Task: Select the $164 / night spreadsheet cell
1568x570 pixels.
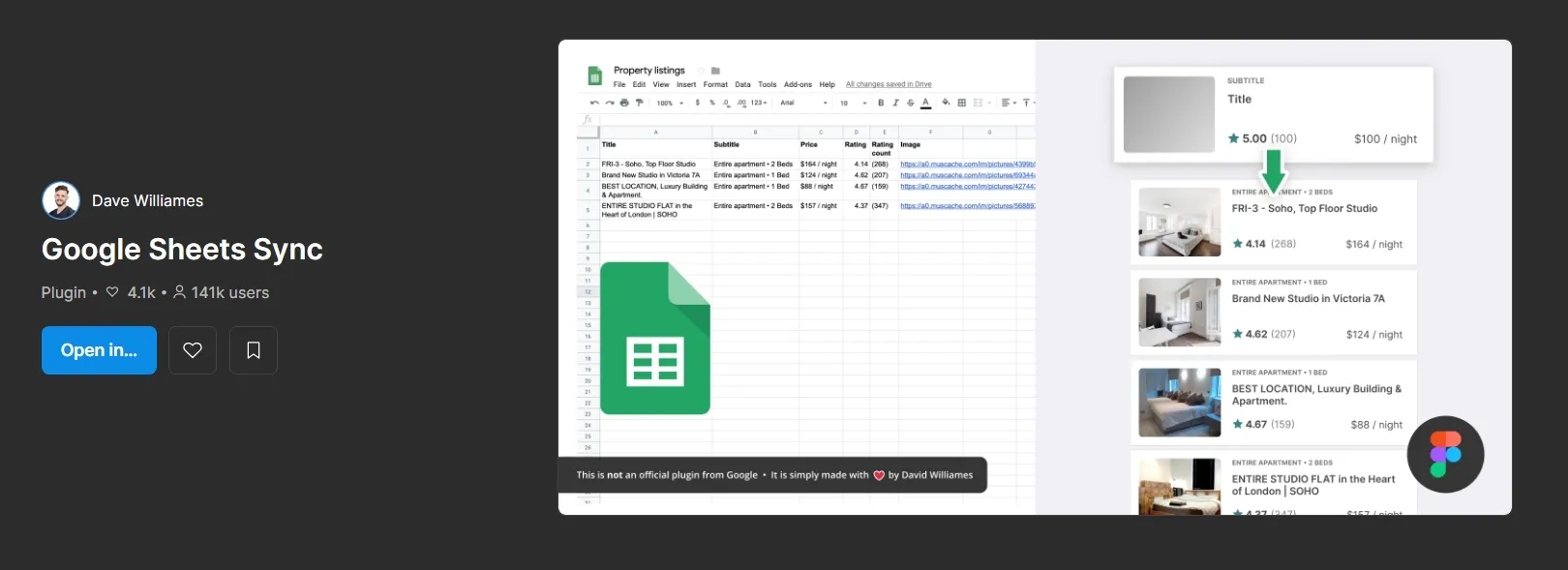Action: [x=821, y=165]
